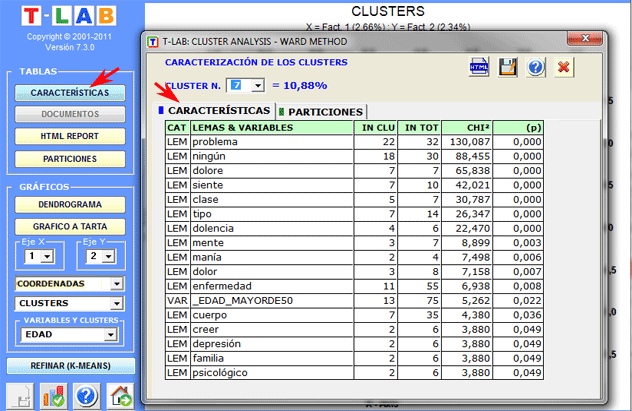Generate the HTML REPORT
Viewport: 632px width, 411px height.
70,136
